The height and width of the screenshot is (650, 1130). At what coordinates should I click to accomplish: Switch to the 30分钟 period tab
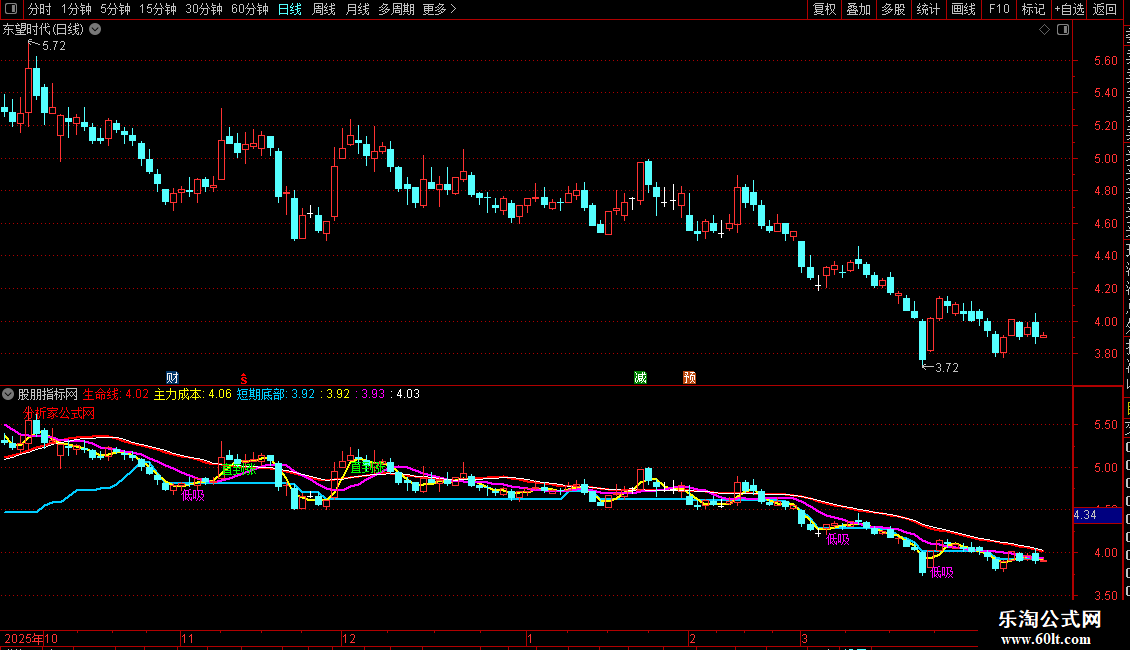(204, 9)
